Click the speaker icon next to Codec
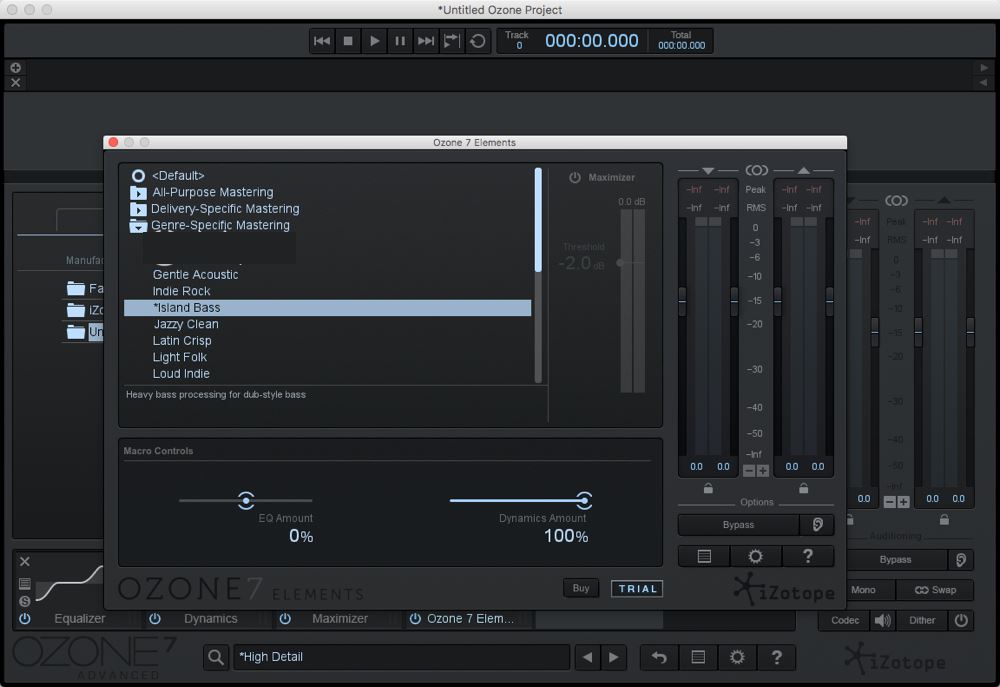Screen dimensions: 1000x687 tap(881, 620)
